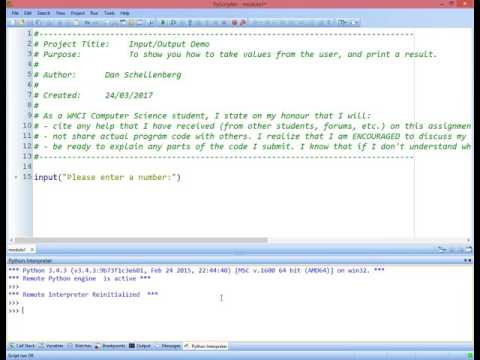Click the Python 3.4.3 version line
The height and width of the screenshot is (360, 480).
click(x=197, y=270)
